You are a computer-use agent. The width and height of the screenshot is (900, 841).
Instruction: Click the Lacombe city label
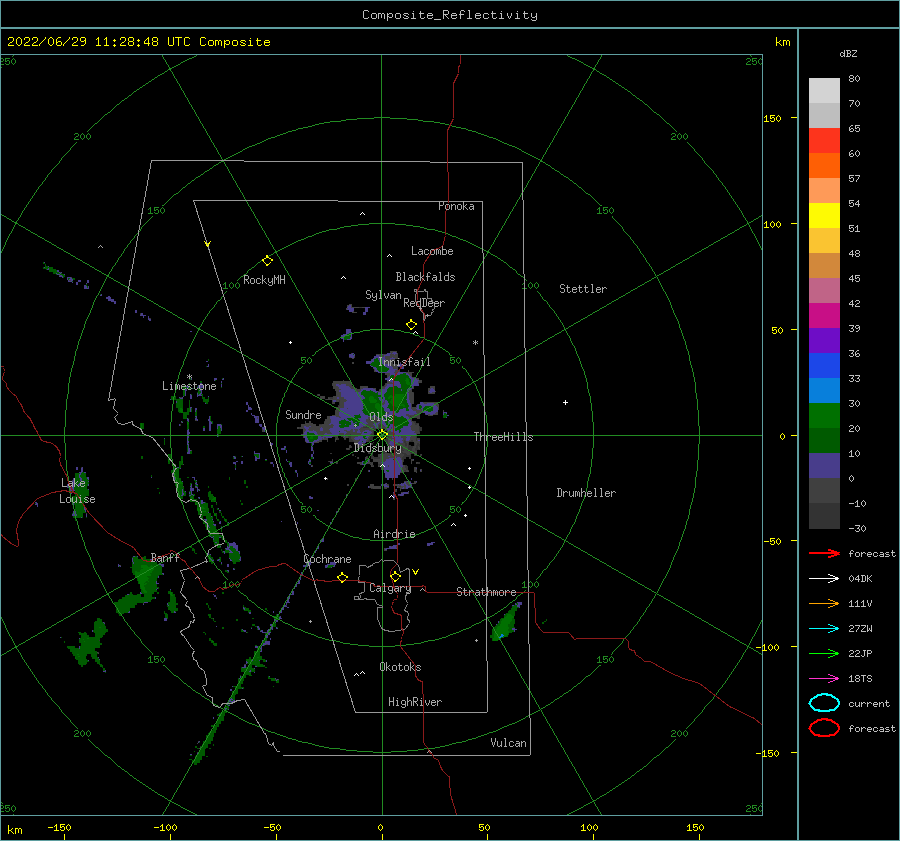tap(432, 251)
